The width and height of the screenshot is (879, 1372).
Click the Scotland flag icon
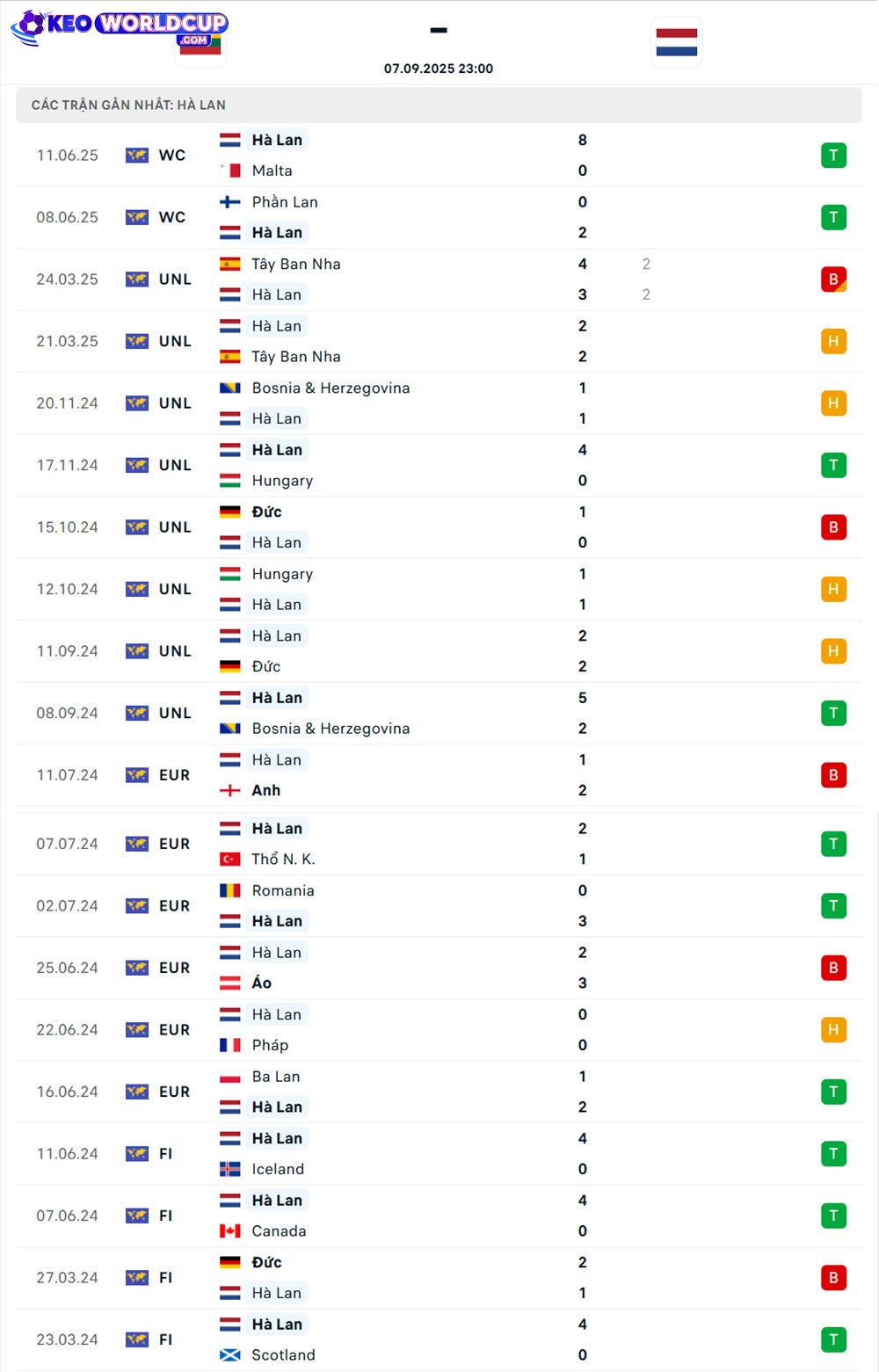(230, 1355)
